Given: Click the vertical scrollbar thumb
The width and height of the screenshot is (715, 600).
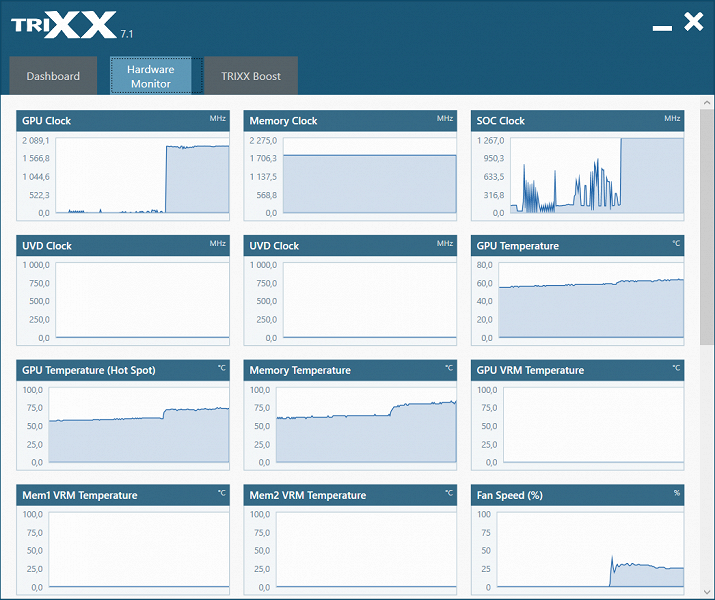Looking at the screenshot, I should [707, 227].
